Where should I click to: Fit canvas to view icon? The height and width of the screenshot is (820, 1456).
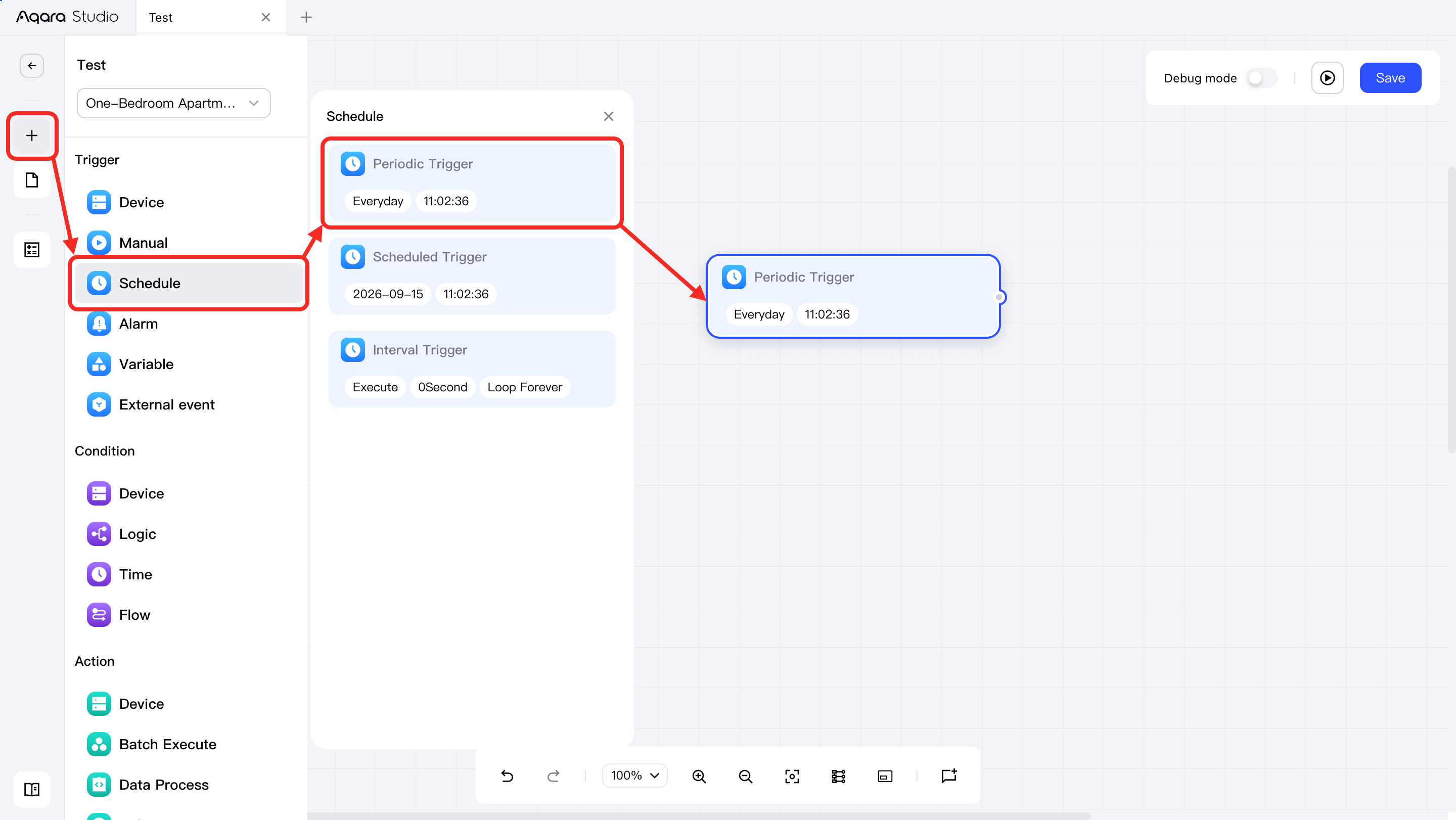click(792, 776)
